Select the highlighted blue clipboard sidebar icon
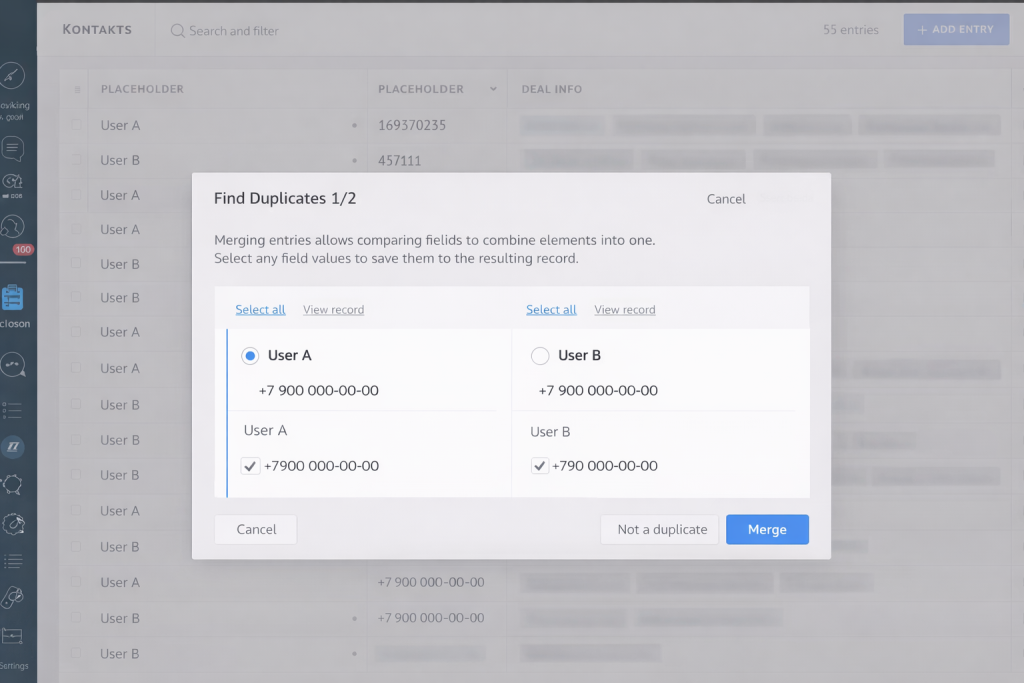Viewport: 1024px width, 683px height. pyautogui.click(x=14, y=298)
